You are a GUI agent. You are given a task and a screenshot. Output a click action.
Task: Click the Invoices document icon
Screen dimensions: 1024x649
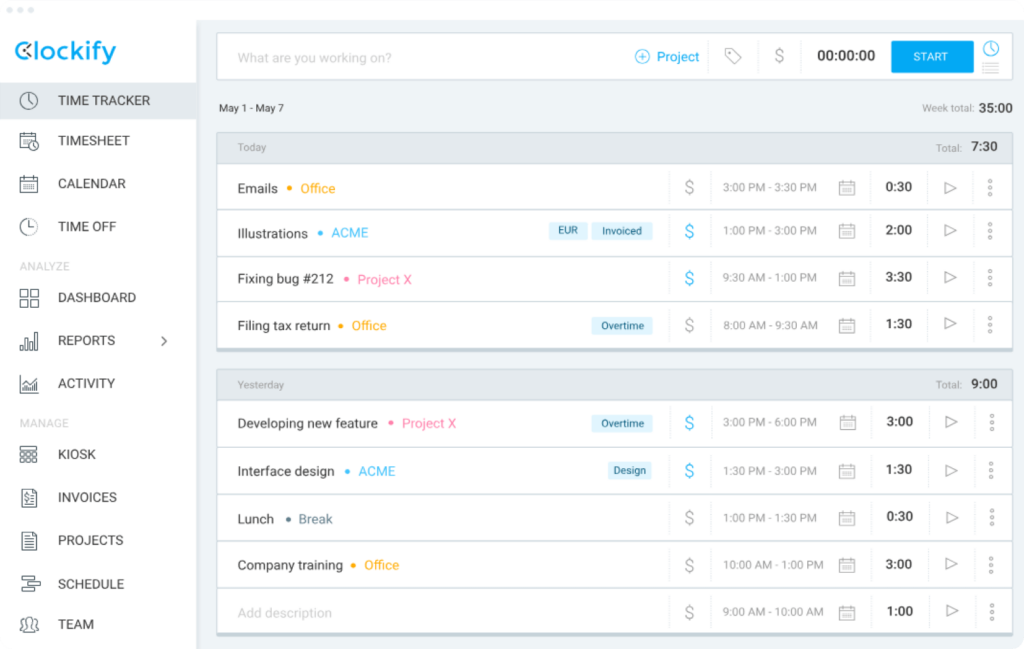pyautogui.click(x=29, y=498)
